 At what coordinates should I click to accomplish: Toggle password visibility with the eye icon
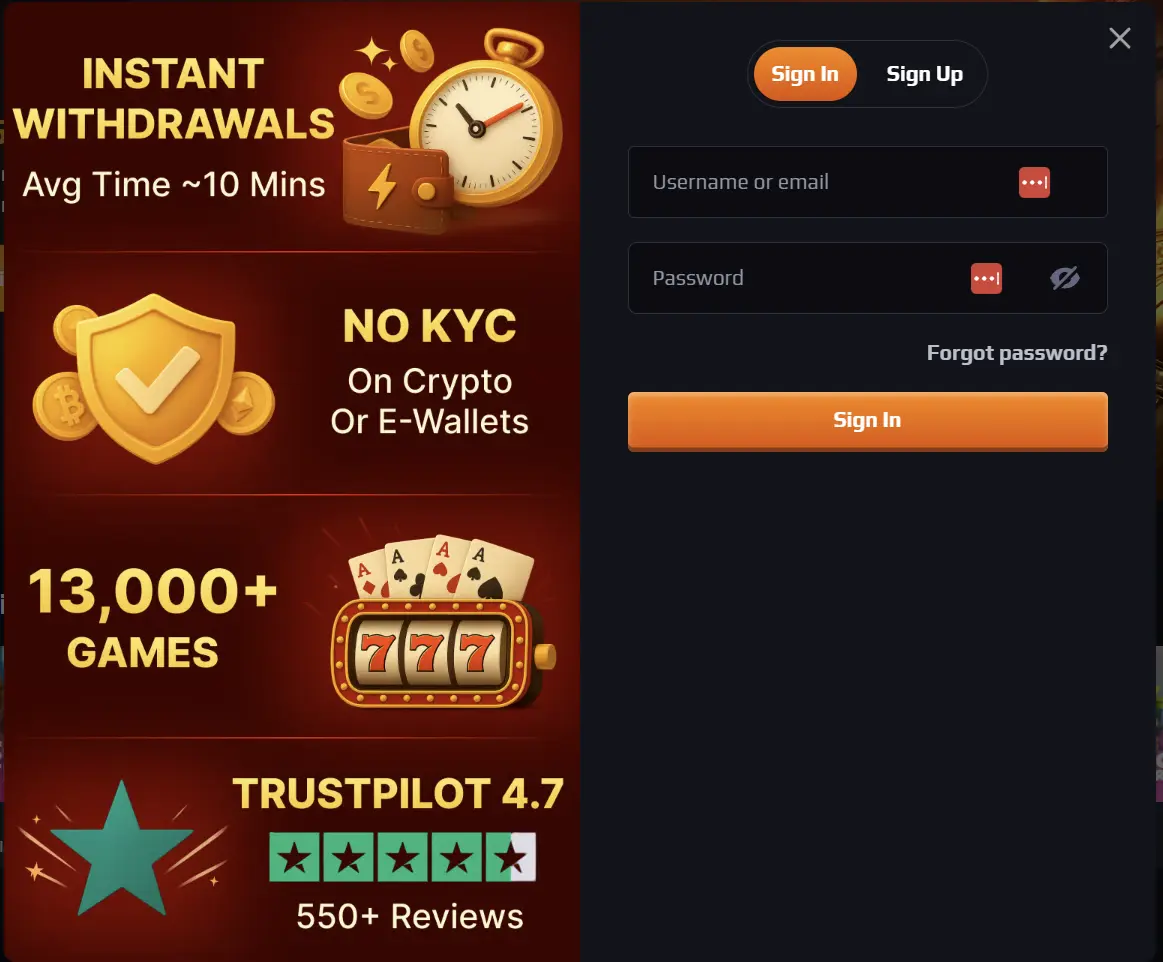1065,278
